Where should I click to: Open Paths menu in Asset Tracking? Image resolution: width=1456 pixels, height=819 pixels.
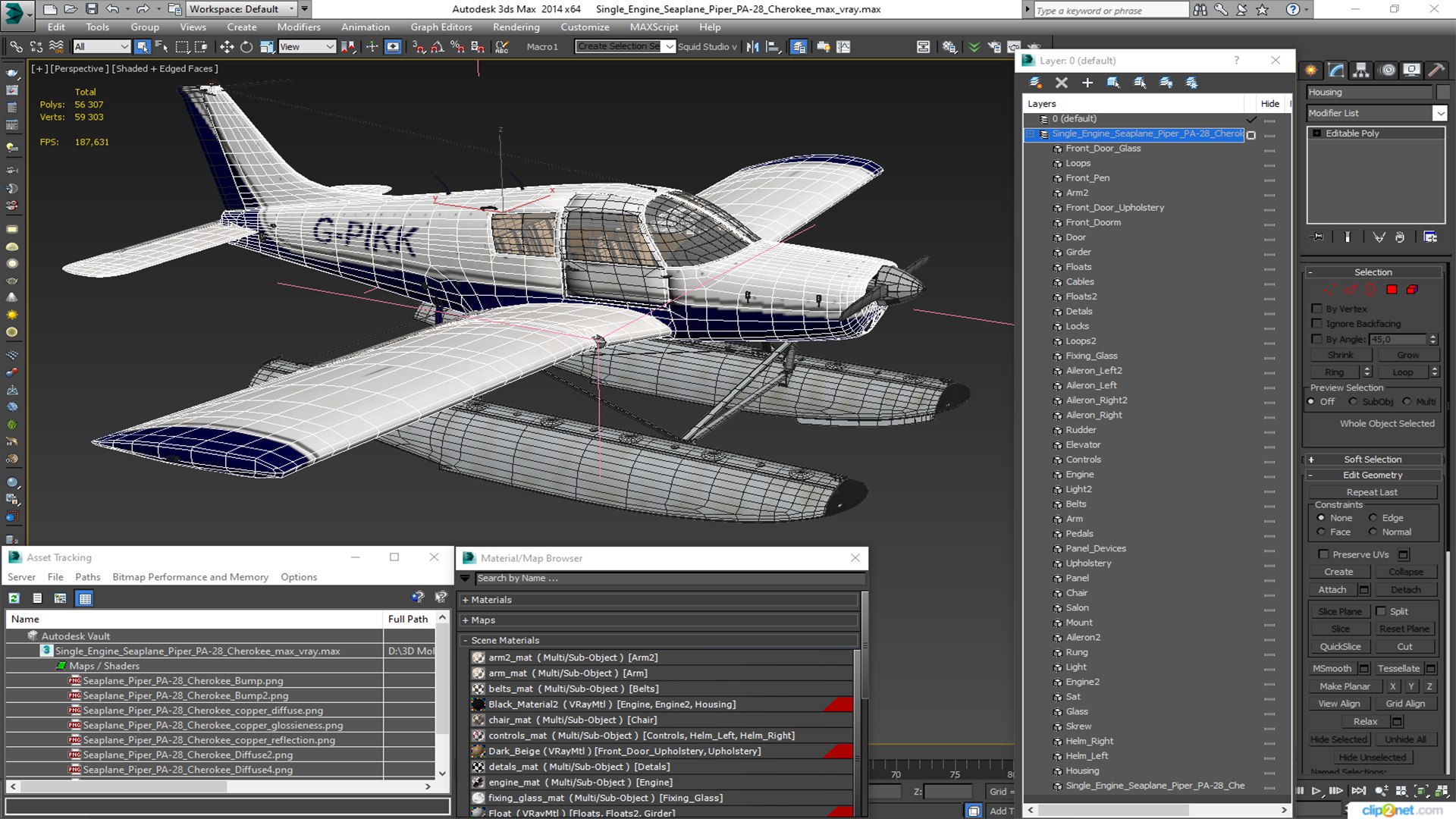coord(87,577)
